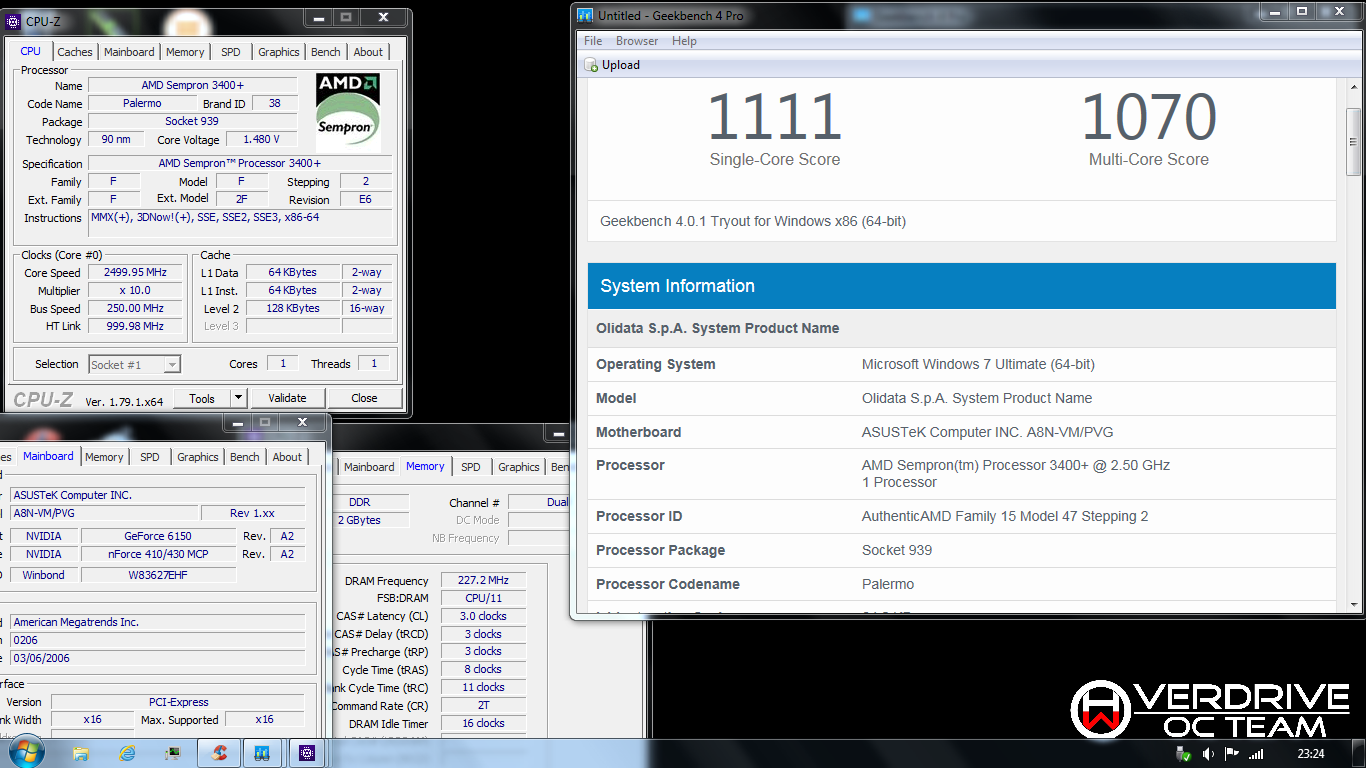
Task: Click Processor ID value AuthenticAMD Family 15
Action: [x=1005, y=516]
